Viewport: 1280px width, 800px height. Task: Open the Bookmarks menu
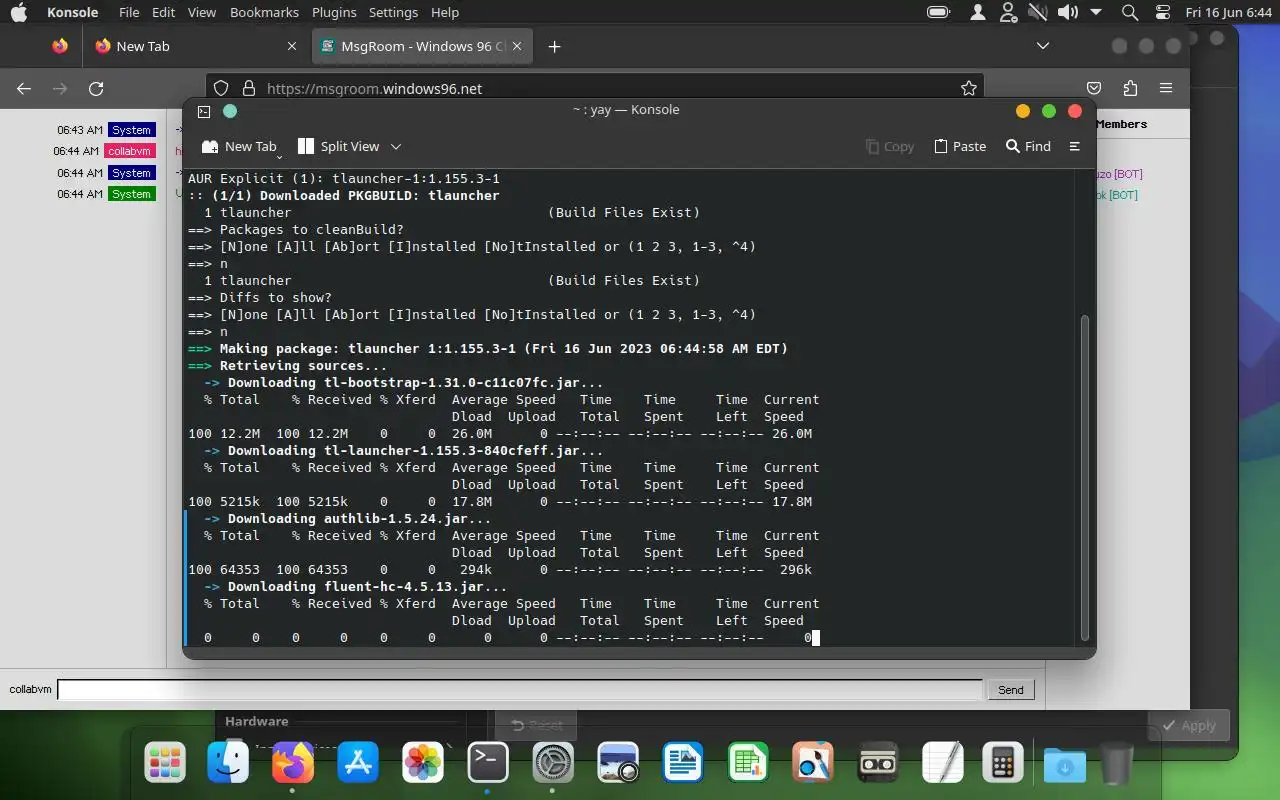tap(264, 12)
